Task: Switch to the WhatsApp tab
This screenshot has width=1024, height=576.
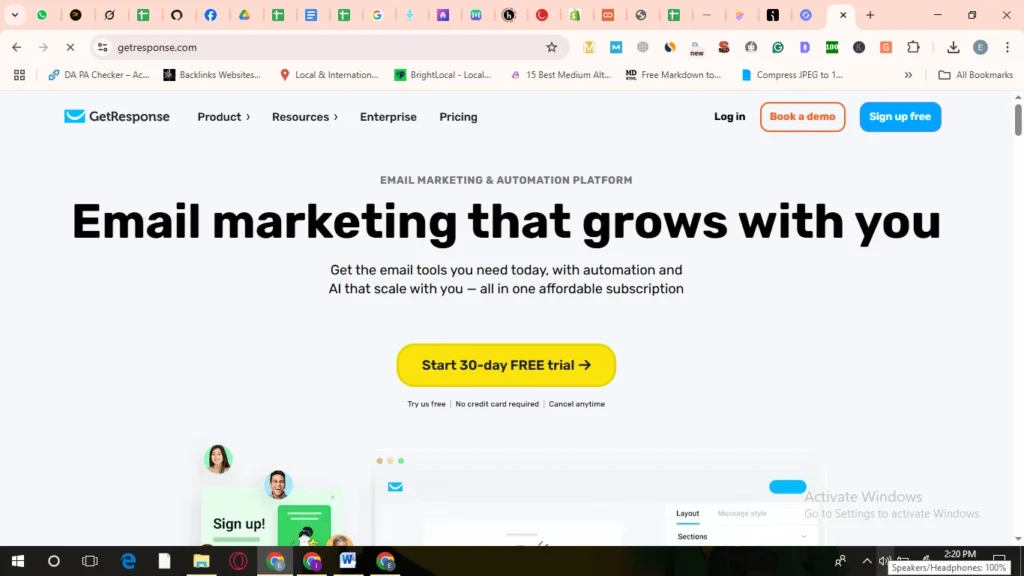Action: click(42, 15)
